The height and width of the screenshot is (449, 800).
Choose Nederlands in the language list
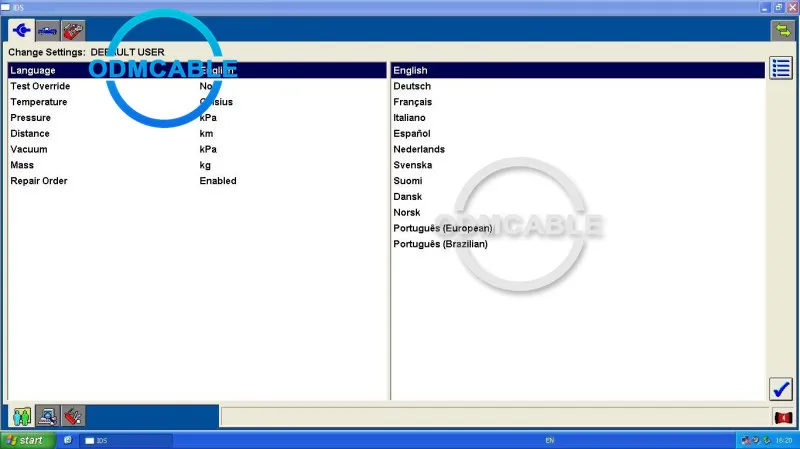pos(578,149)
